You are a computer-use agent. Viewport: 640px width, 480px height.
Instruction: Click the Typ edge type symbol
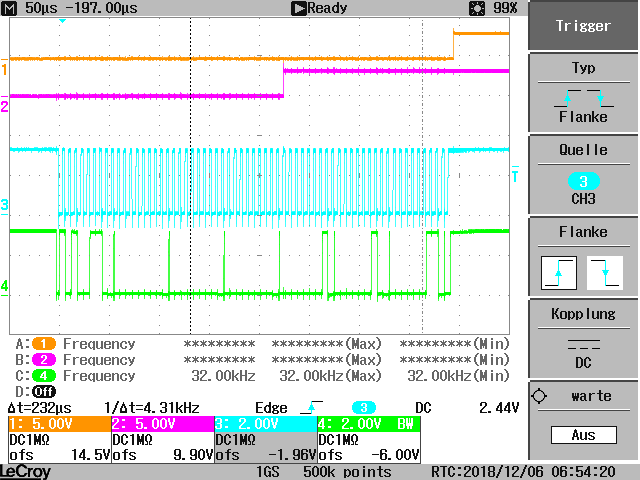[584, 98]
